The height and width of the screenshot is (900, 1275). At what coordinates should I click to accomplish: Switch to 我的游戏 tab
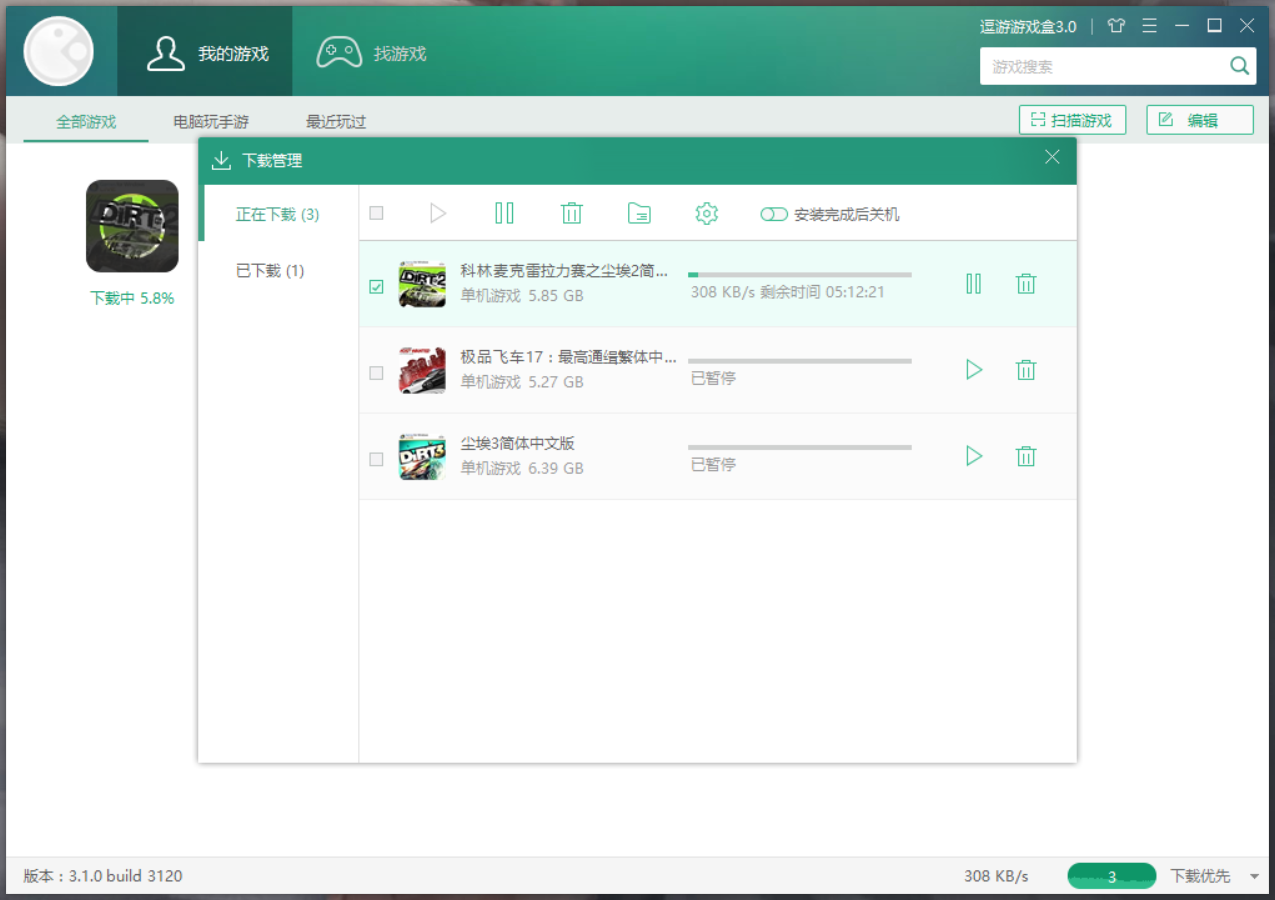205,53
